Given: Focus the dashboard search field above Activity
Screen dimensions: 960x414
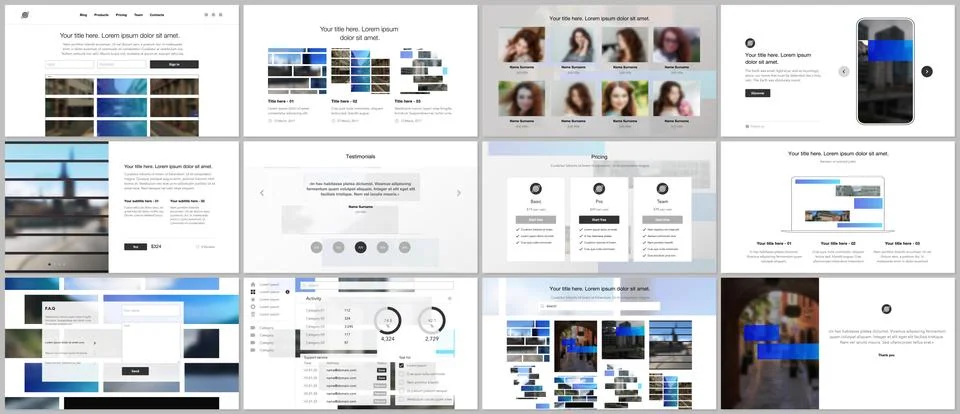Looking at the screenshot, I should point(376,285).
